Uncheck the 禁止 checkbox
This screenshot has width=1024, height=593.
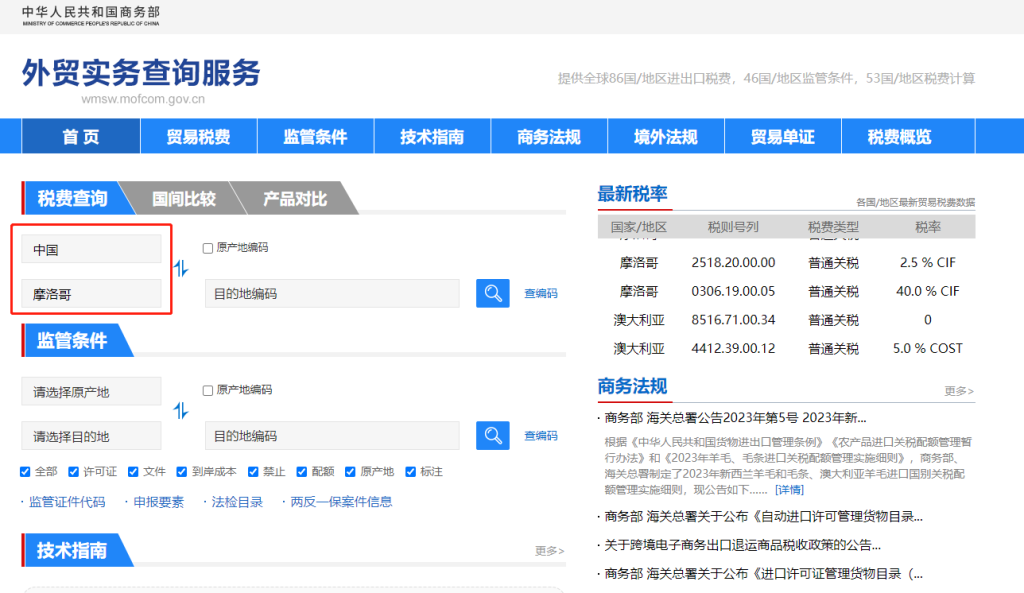(253, 472)
